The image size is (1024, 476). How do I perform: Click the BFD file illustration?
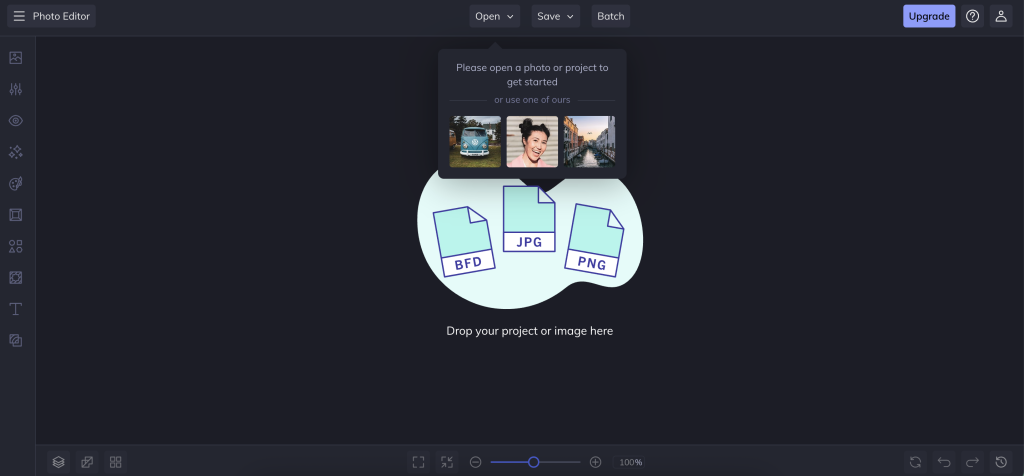(464, 242)
